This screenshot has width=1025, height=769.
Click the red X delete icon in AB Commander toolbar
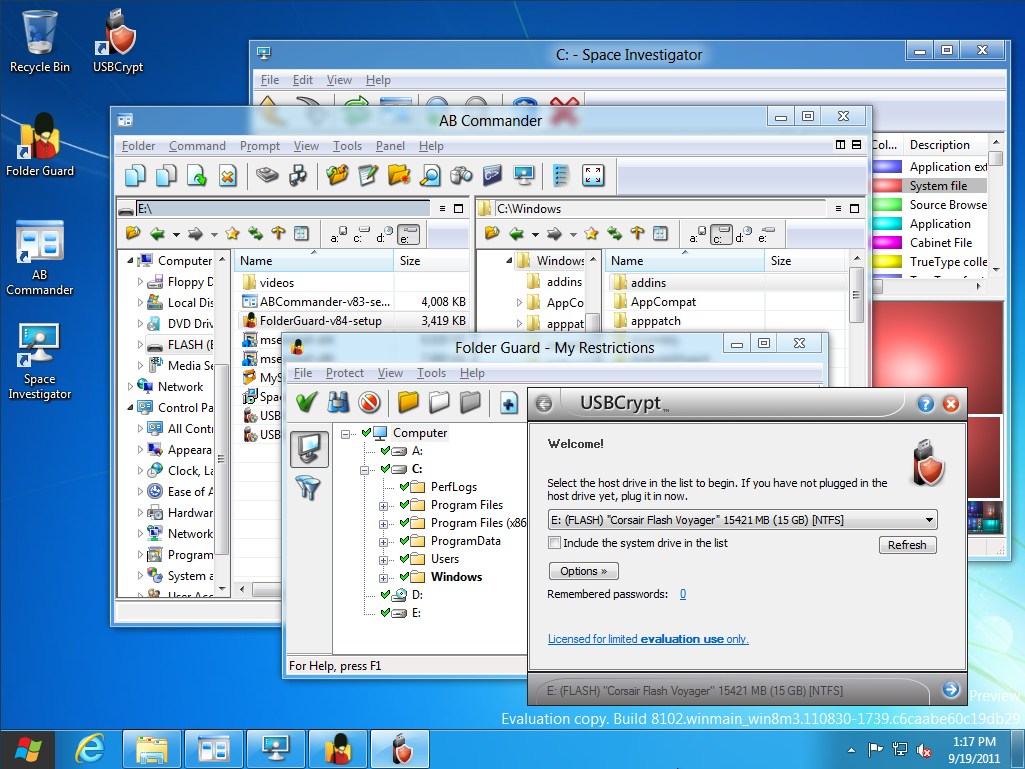point(226,176)
